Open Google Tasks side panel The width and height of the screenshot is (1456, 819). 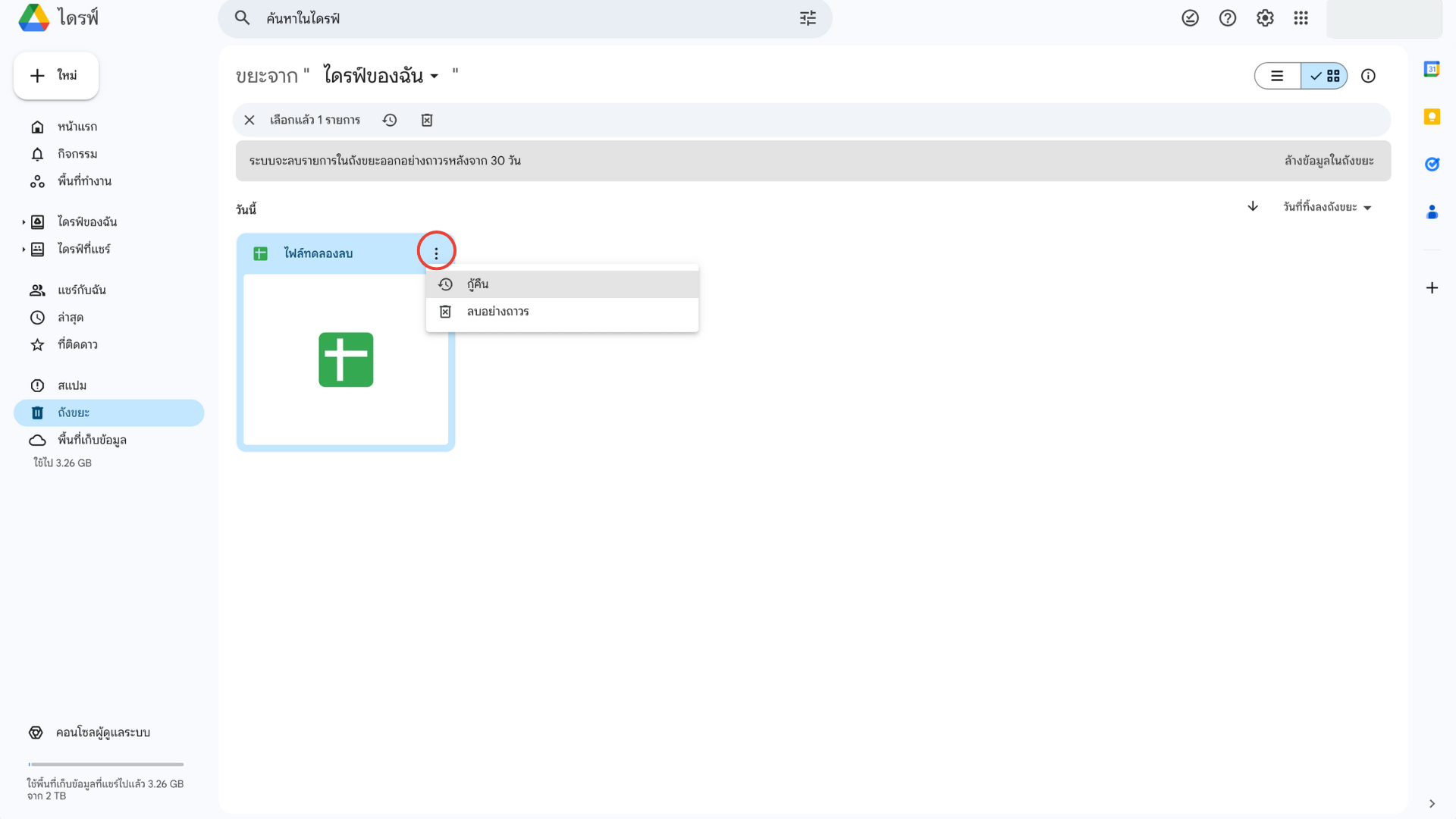click(1432, 164)
